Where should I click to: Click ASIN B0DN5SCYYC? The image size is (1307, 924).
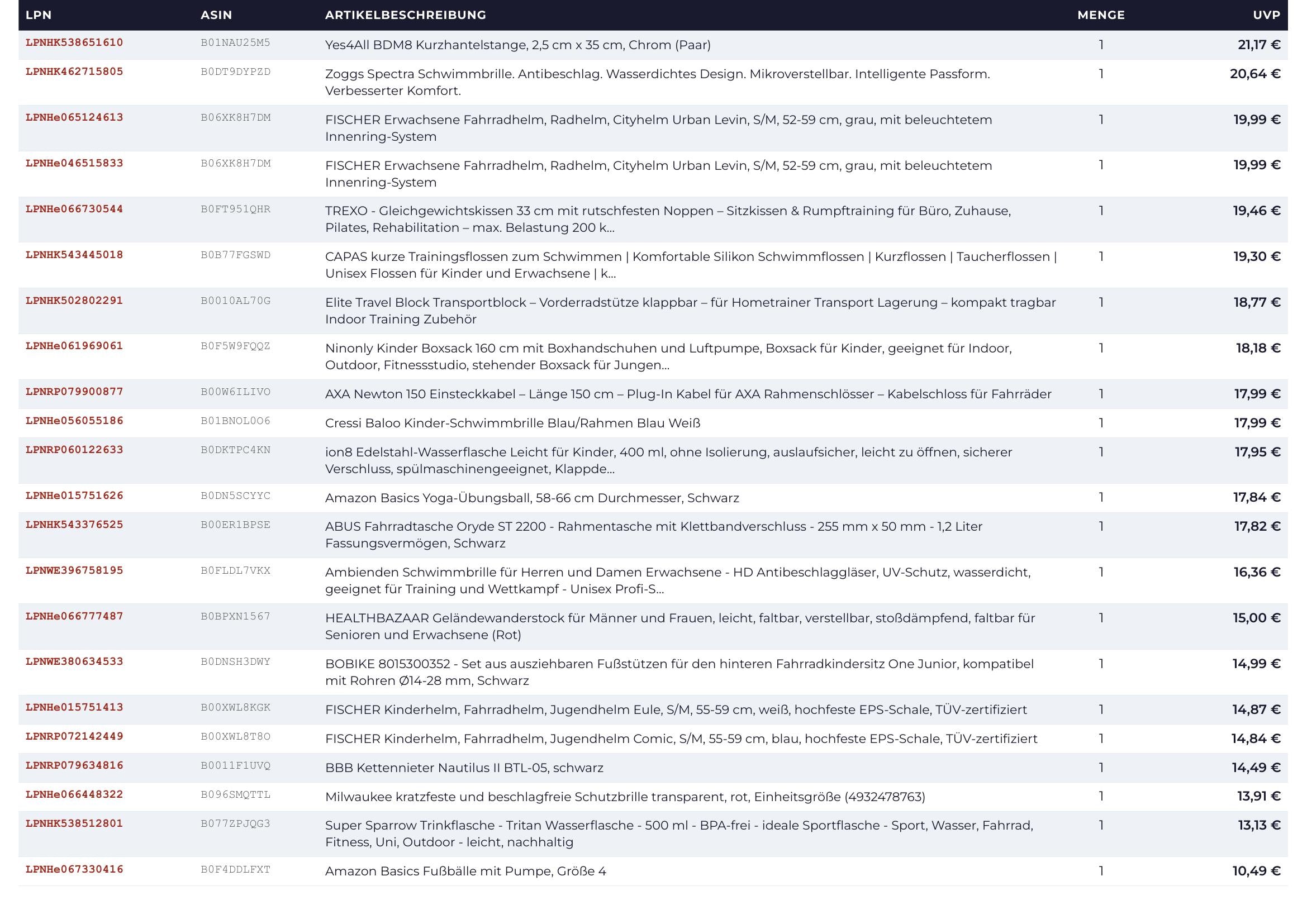tap(236, 496)
